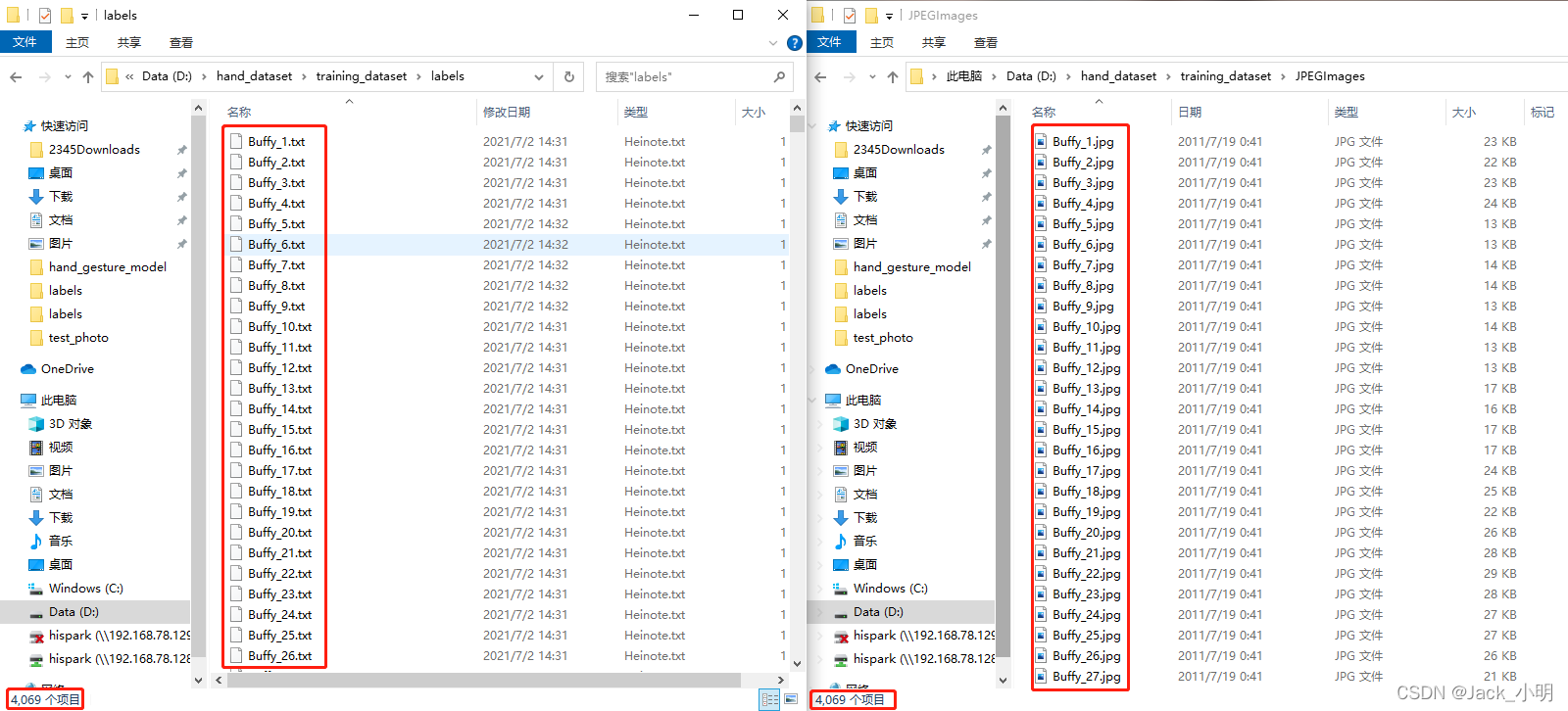Open the 查看 tab in JPEGImages window
This screenshot has width=1568, height=711.
pos(986,42)
